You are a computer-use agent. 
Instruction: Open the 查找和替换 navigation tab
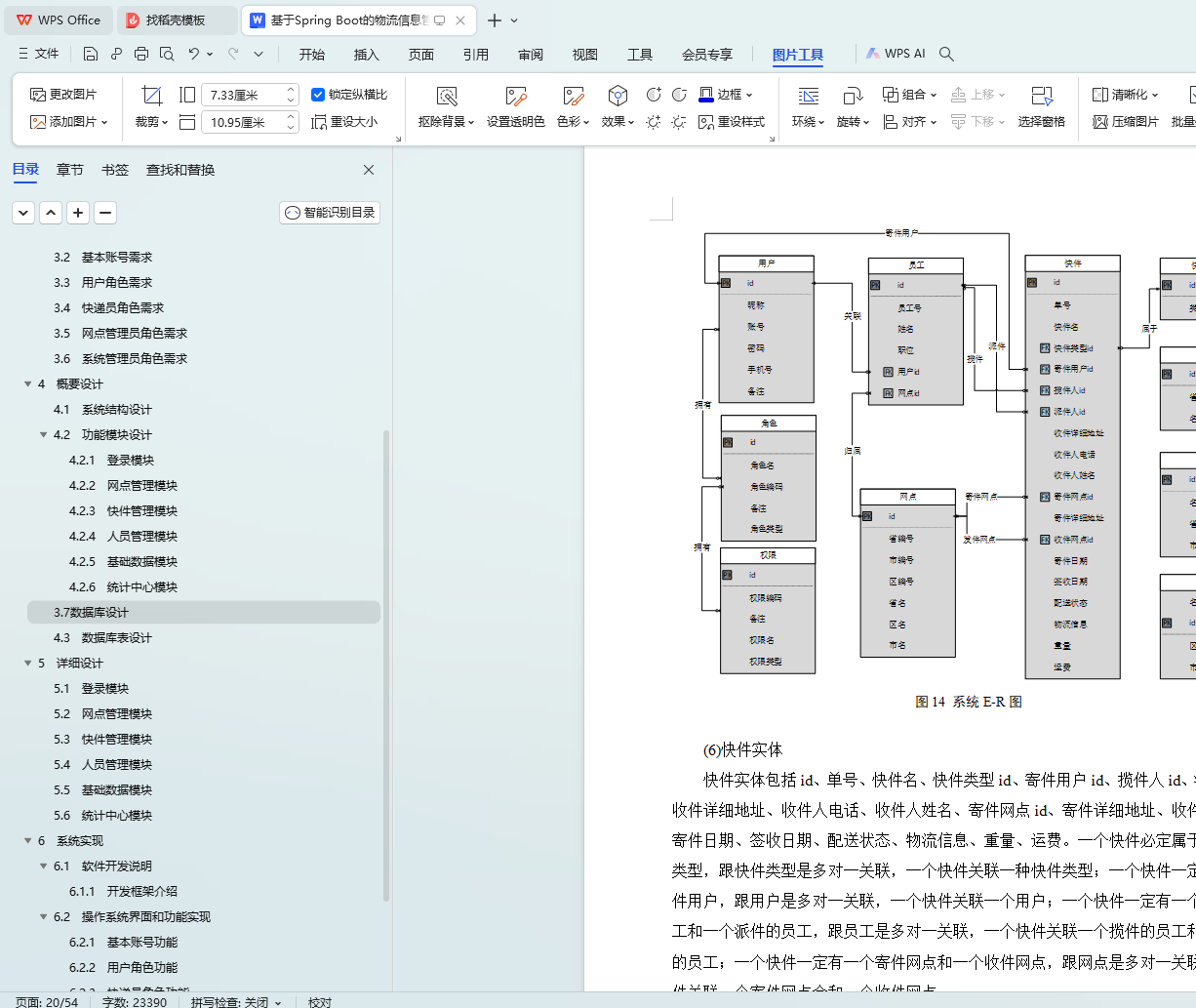click(180, 170)
